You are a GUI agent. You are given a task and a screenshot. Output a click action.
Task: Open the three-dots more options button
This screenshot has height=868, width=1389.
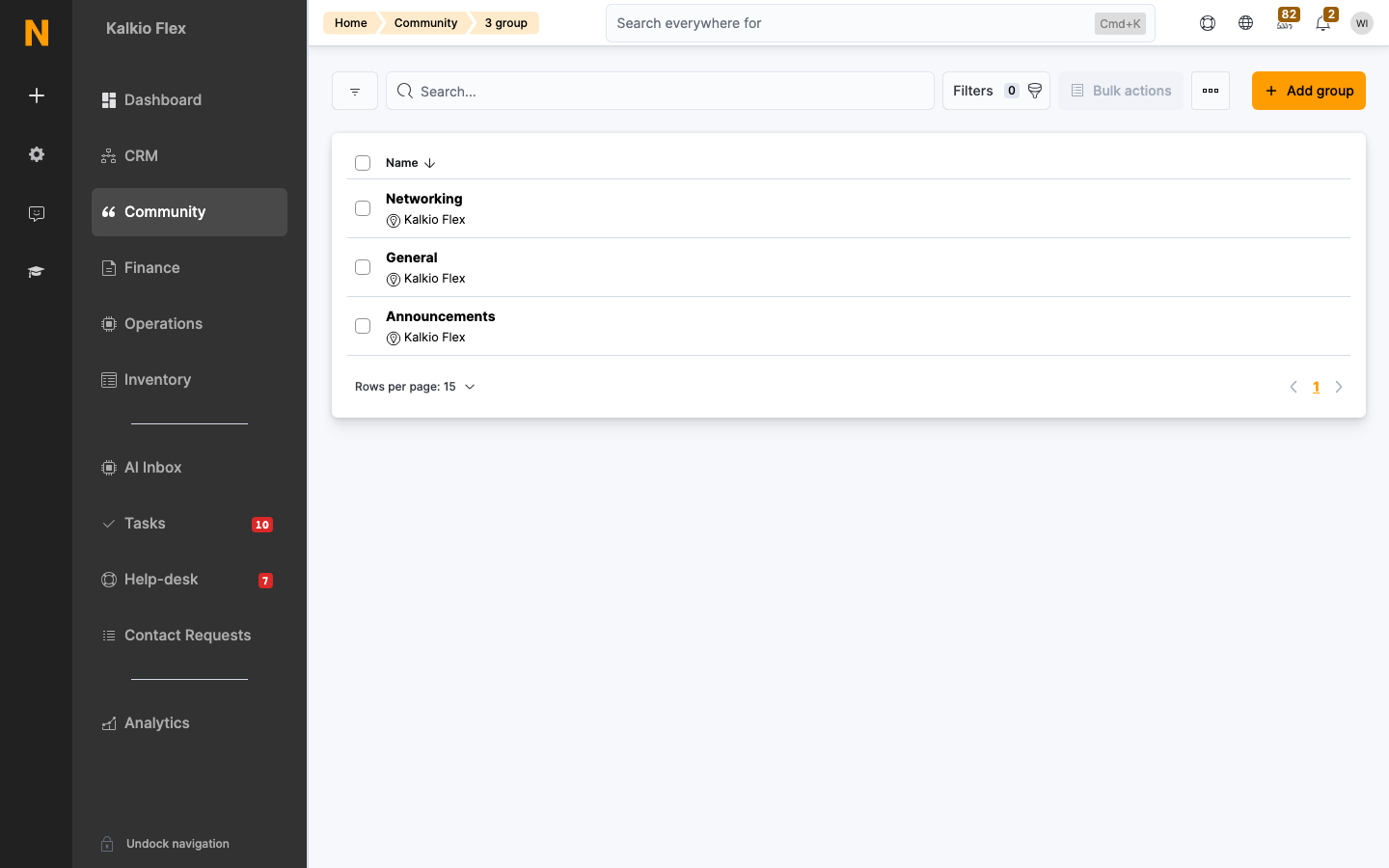pyautogui.click(x=1211, y=91)
